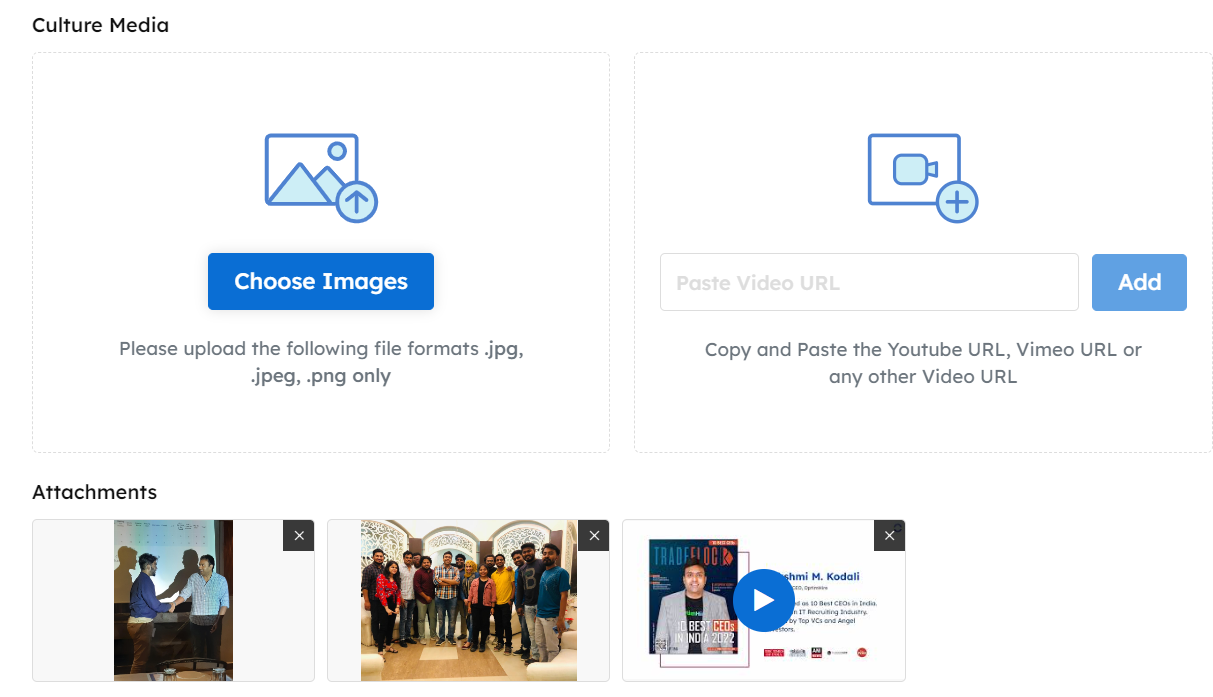The width and height of the screenshot is (1213, 697).
Task: Click the .jpg, .jpeg, .png format hint text
Action: click(x=321, y=362)
